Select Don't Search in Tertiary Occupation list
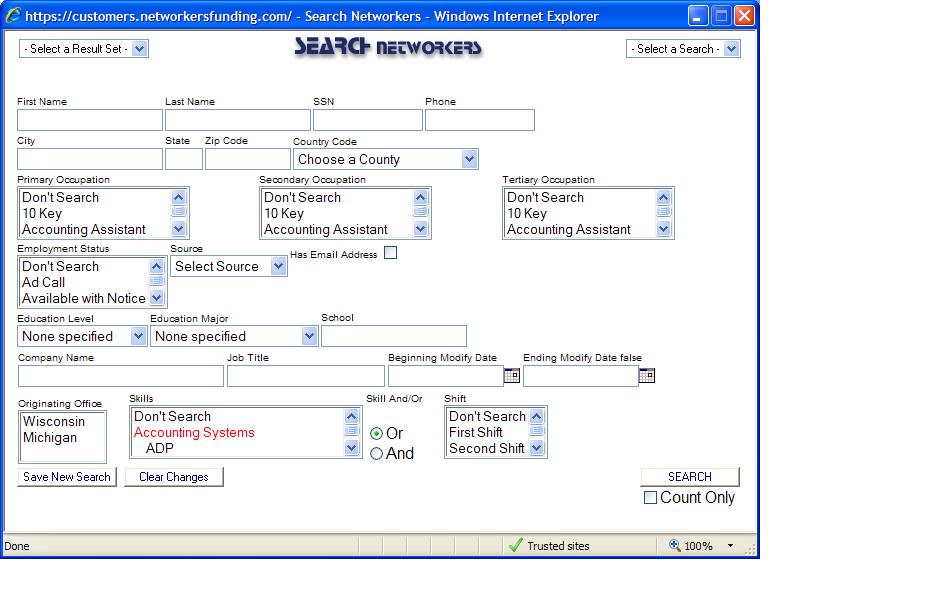952x600 pixels. tap(581, 197)
